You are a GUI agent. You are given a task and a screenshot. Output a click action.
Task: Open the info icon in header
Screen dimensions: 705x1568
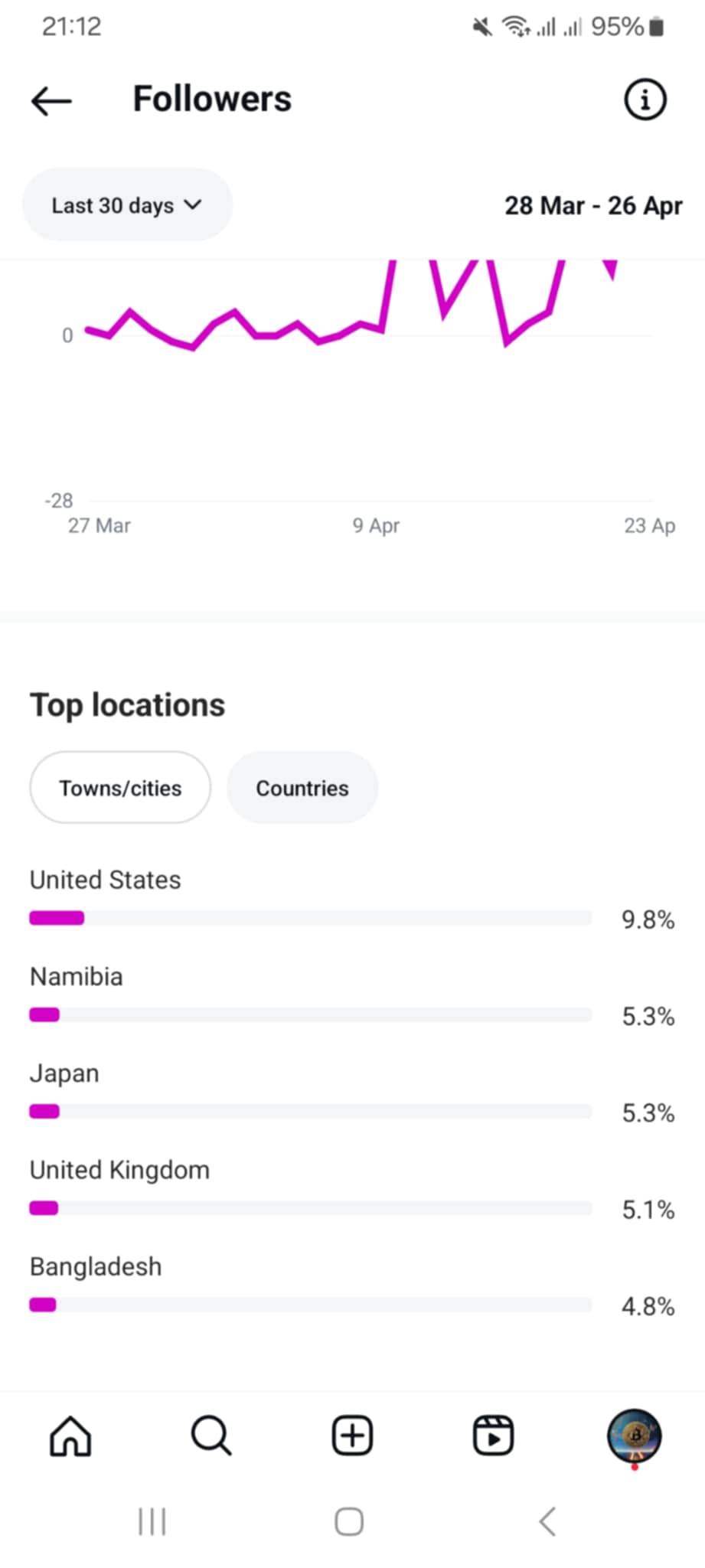click(645, 100)
